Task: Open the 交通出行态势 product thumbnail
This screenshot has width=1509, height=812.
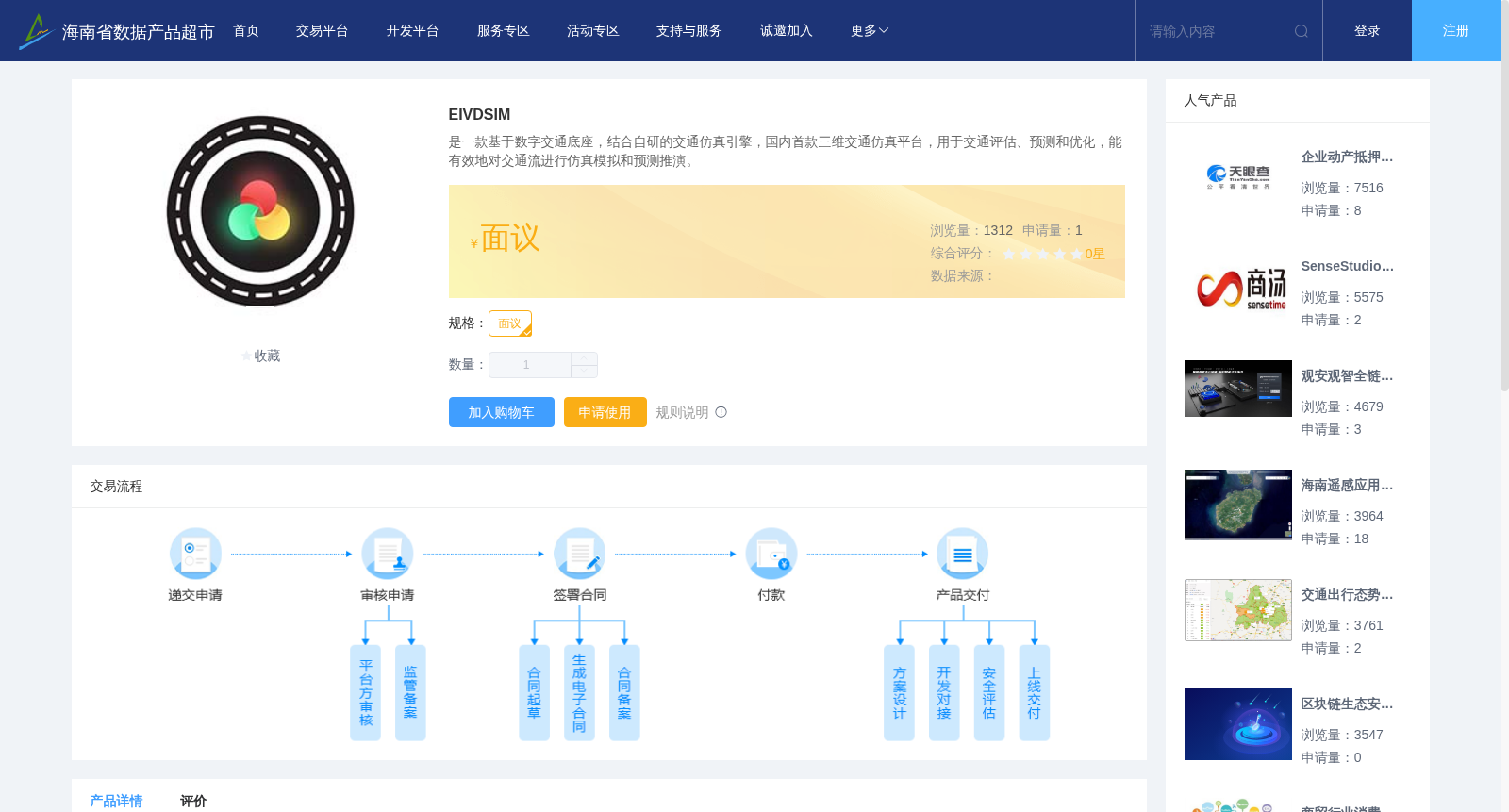Action: [1238, 610]
